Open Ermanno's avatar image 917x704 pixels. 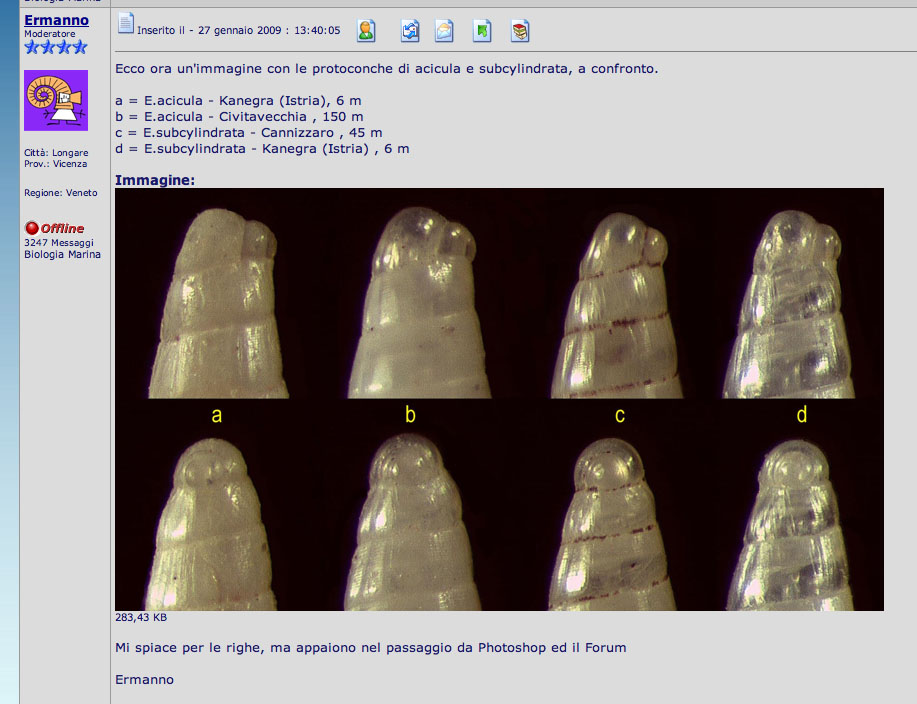pos(56,101)
